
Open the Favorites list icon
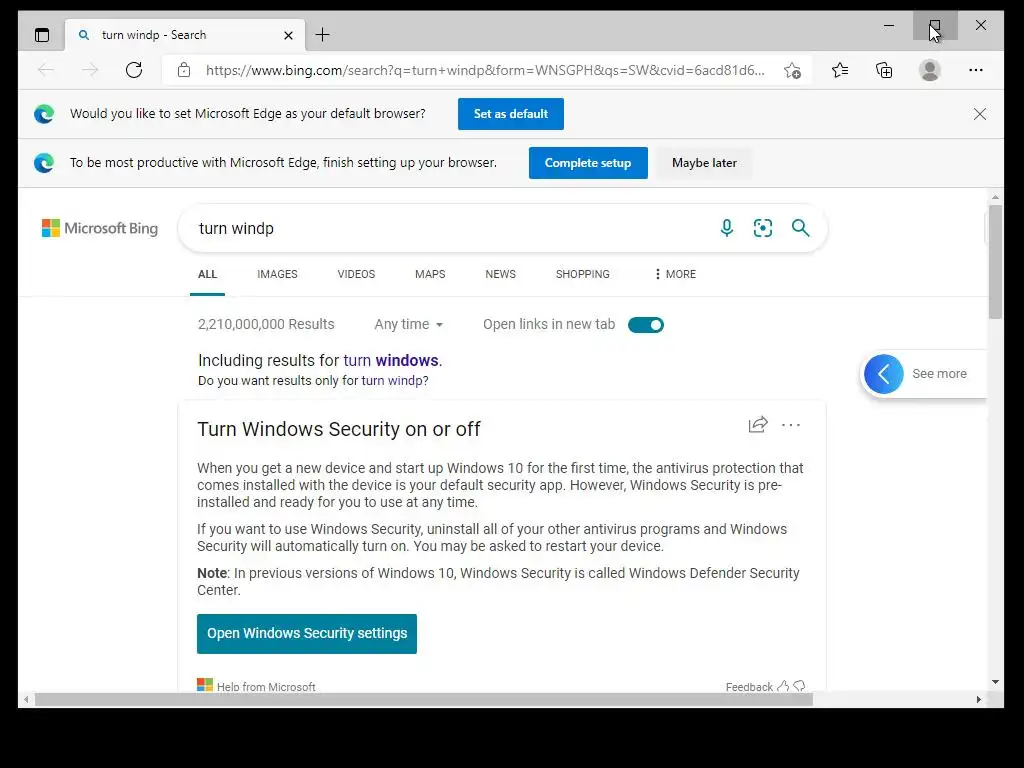click(840, 70)
